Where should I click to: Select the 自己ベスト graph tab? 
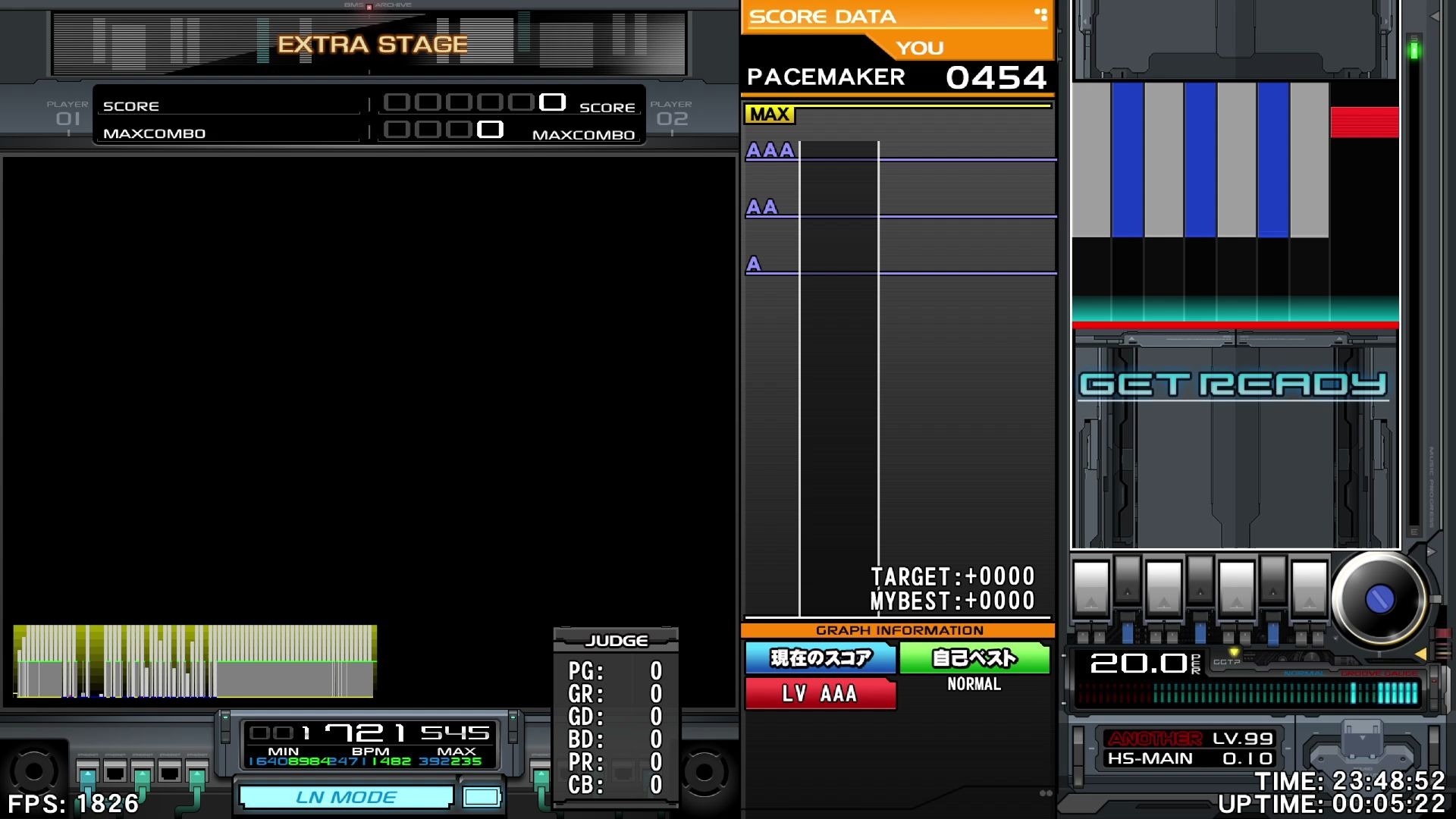(x=974, y=657)
